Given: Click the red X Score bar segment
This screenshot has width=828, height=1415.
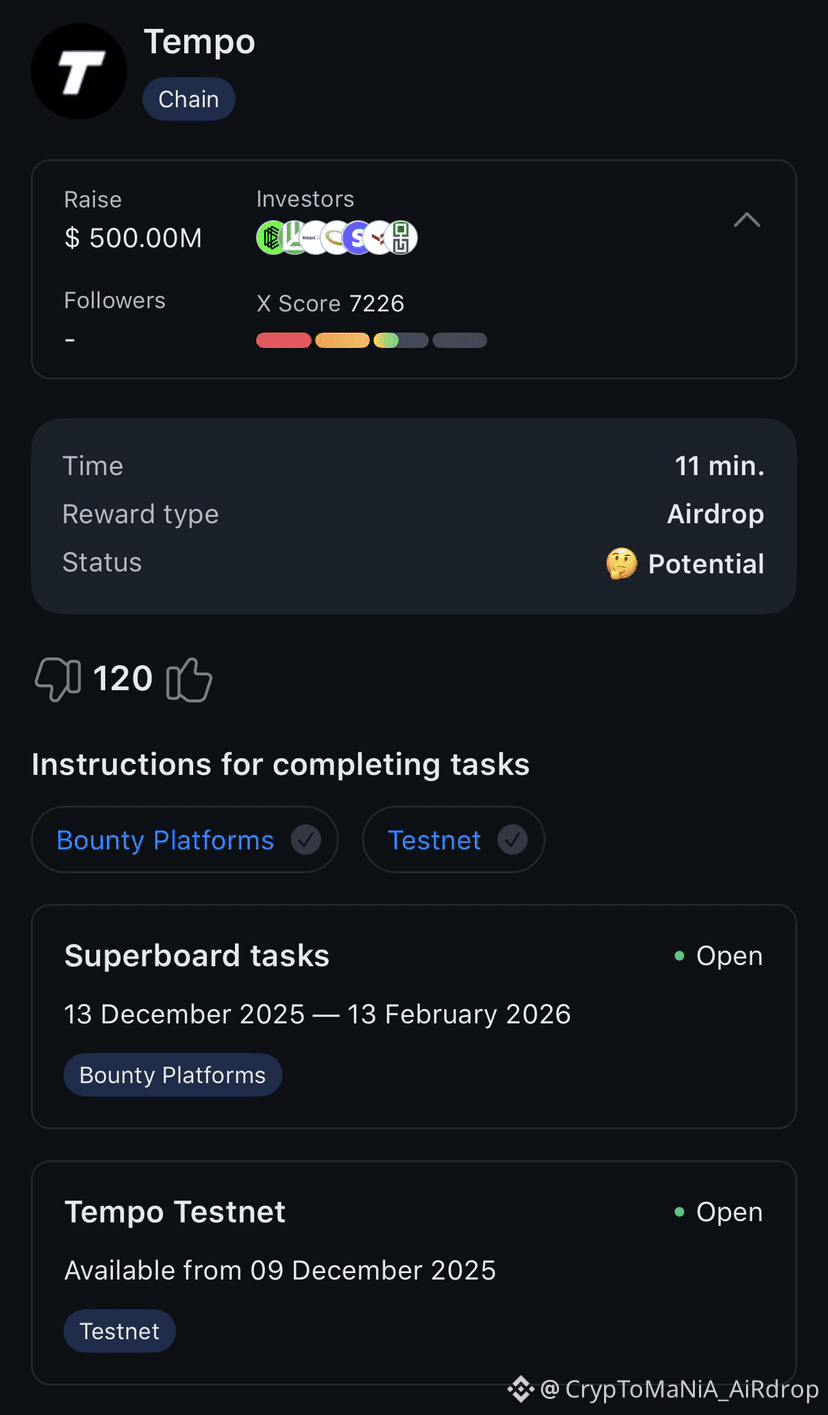Looking at the screenshot, I should [284, 341].
